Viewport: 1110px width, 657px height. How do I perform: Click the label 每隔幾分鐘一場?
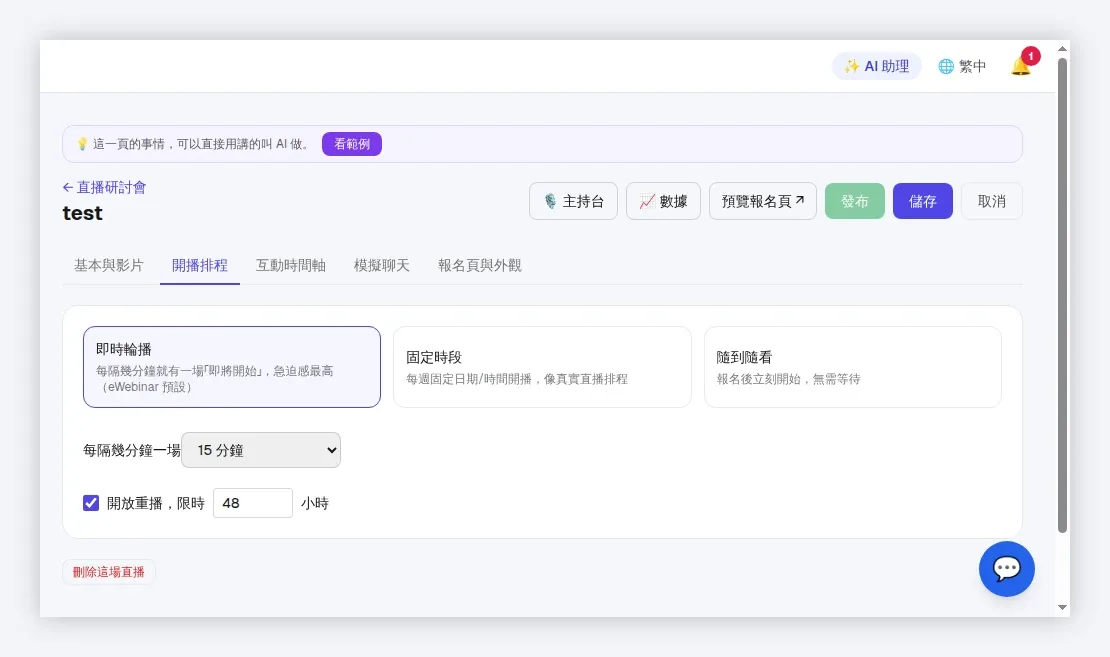point(132,450)
